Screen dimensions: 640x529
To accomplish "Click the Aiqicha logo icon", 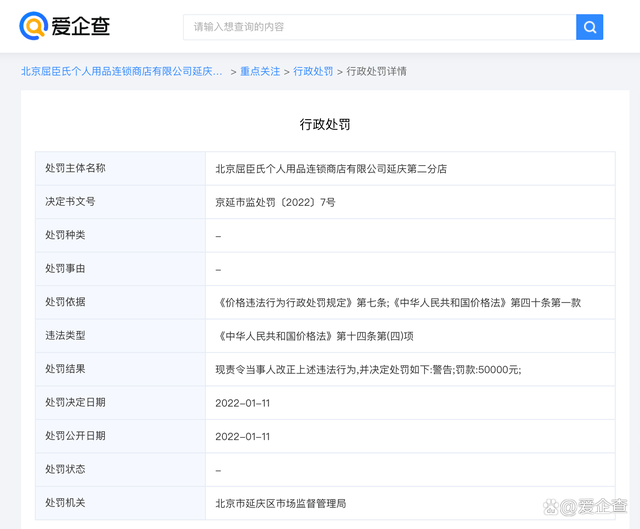I will (x=33, y=26).
